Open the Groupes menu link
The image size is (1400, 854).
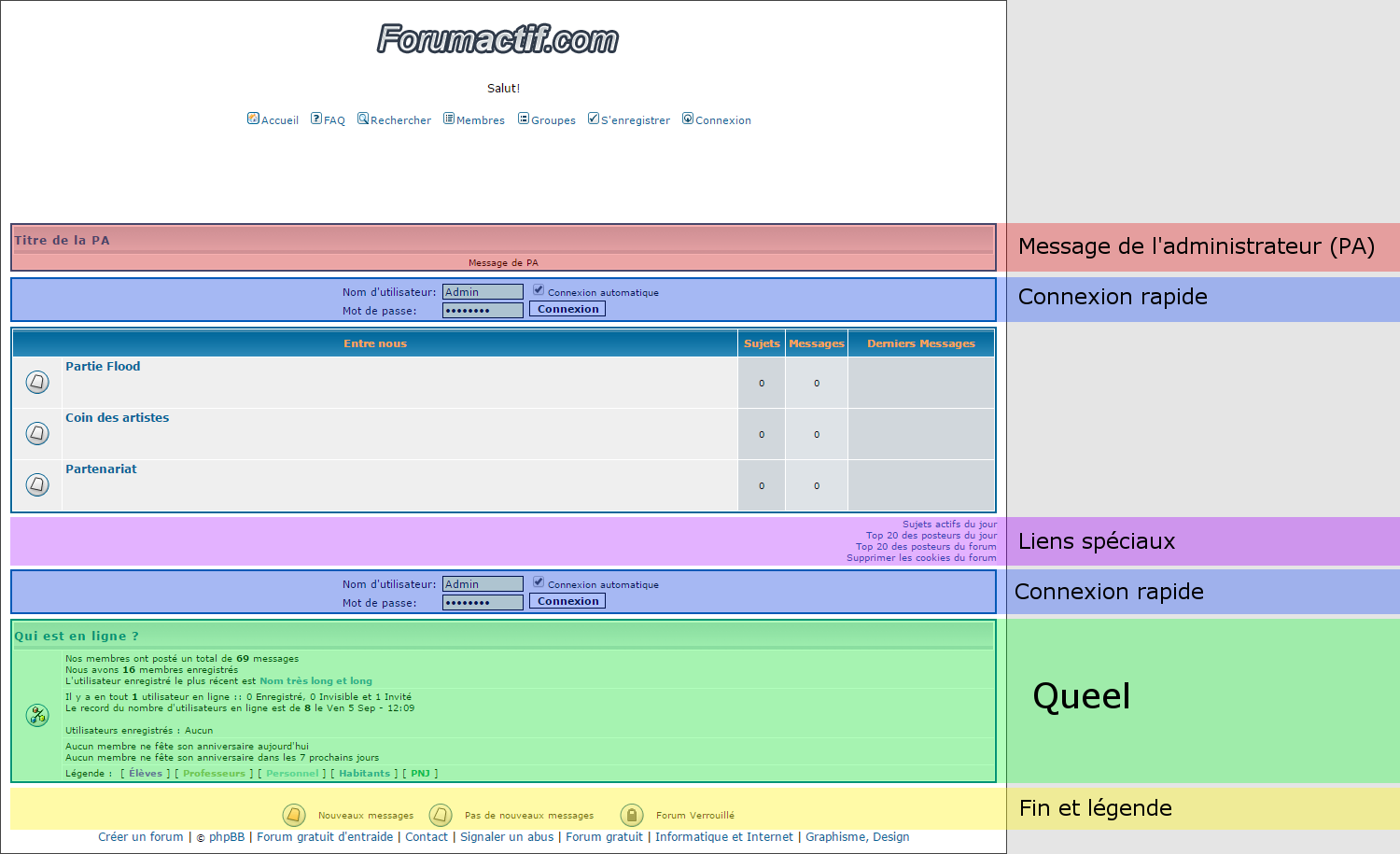(x=553, y=120)
